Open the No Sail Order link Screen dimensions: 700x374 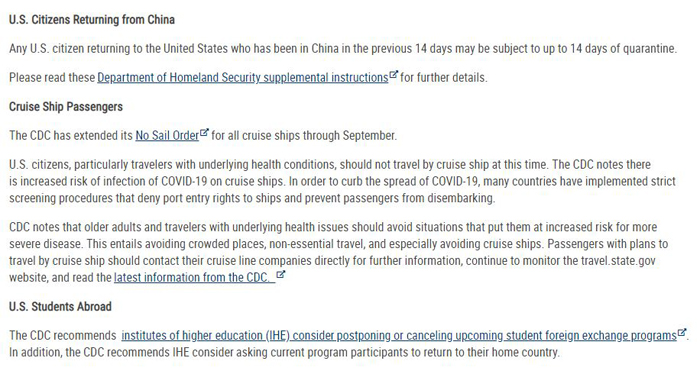tap(167, 136)
